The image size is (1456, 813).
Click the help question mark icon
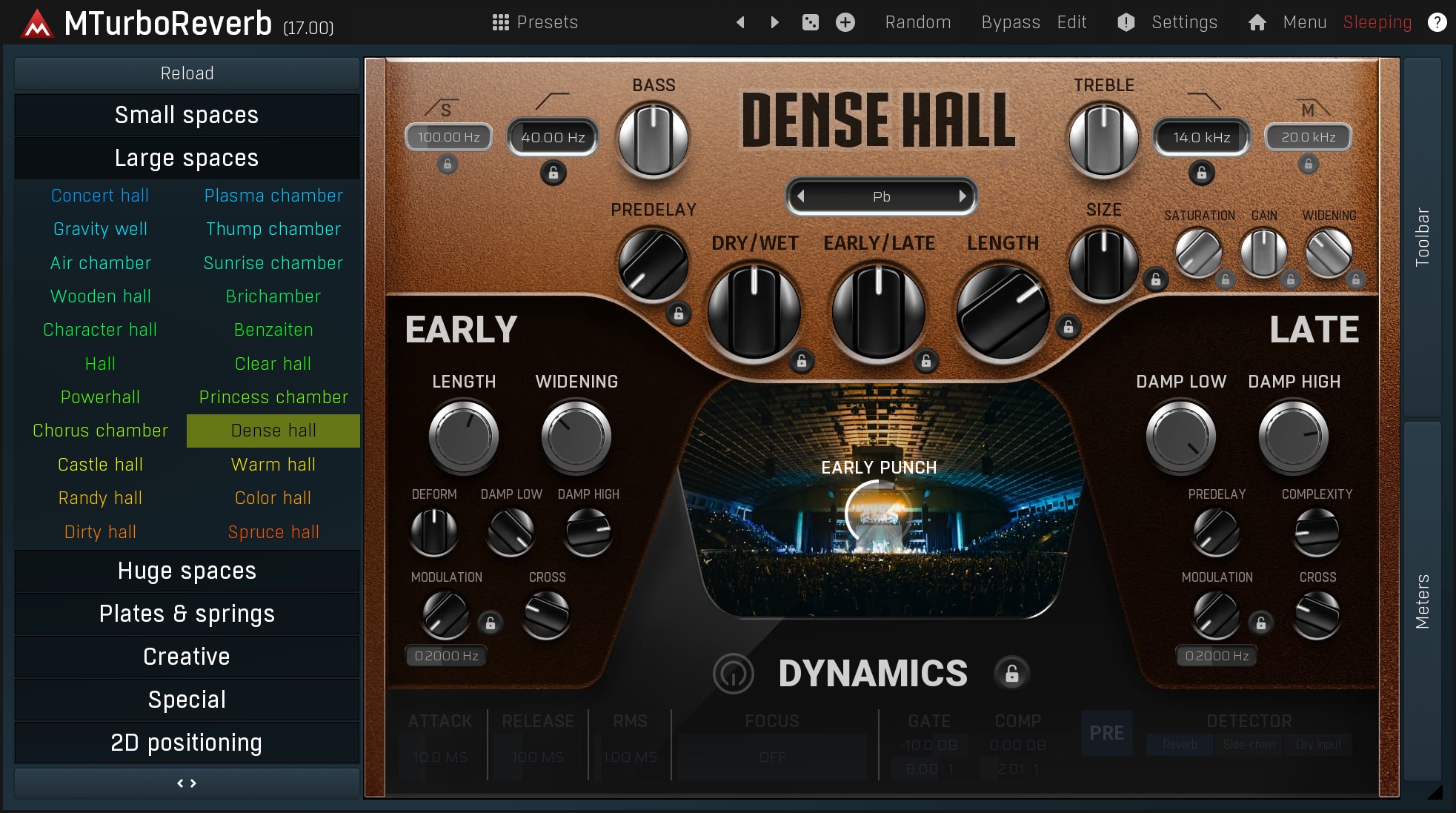[1437, 22]
